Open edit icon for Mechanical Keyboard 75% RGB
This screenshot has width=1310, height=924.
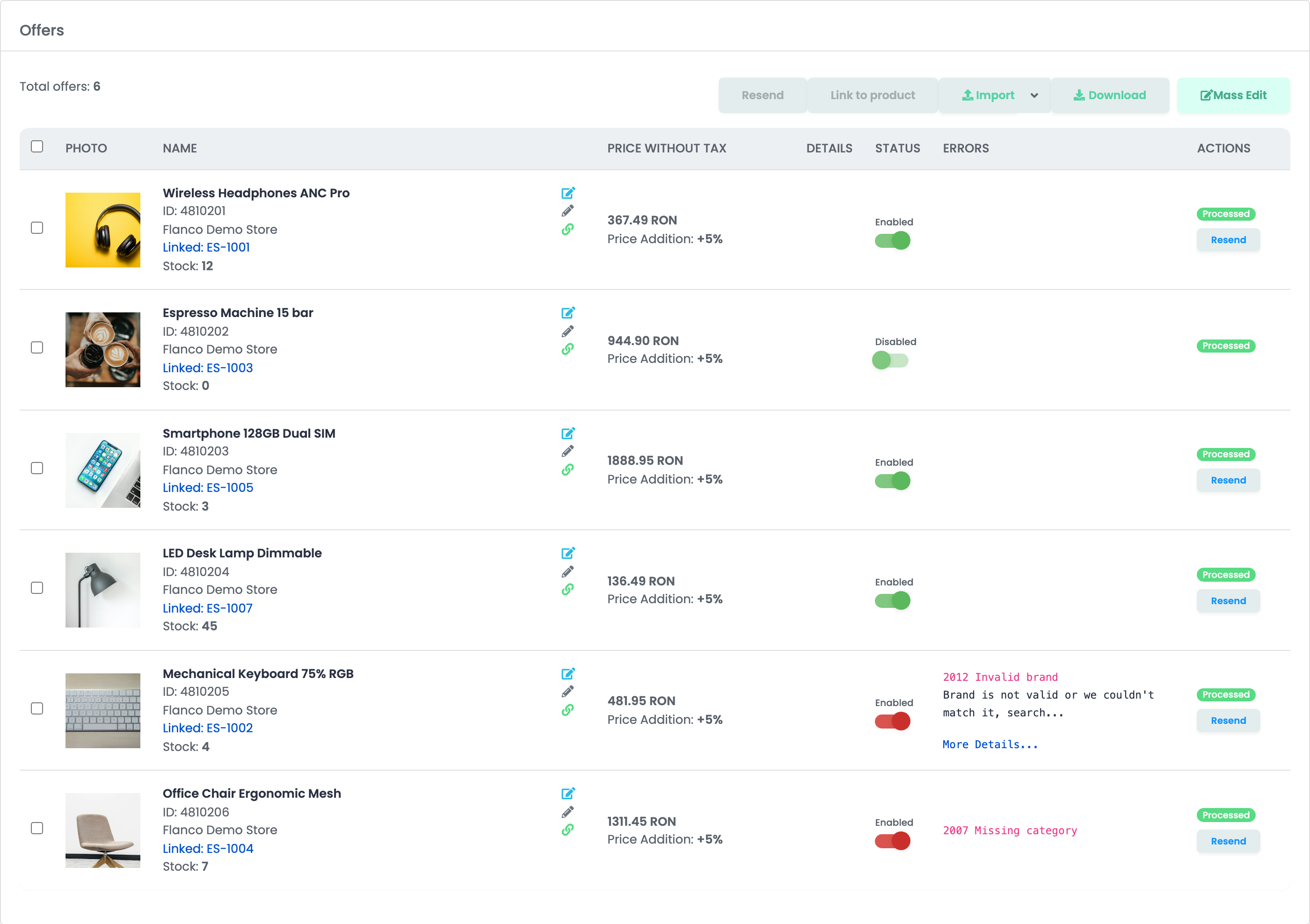tap(568, 674)
